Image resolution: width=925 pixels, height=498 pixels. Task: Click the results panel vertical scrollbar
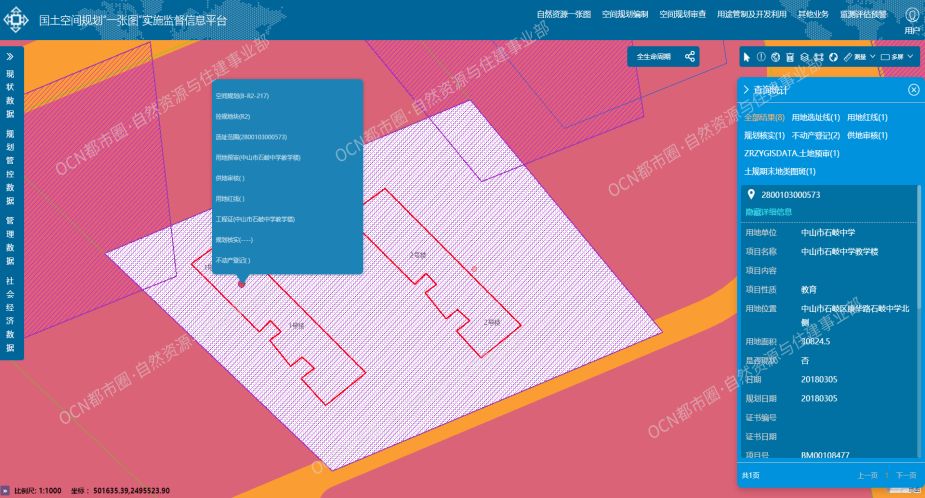(918, 322)
